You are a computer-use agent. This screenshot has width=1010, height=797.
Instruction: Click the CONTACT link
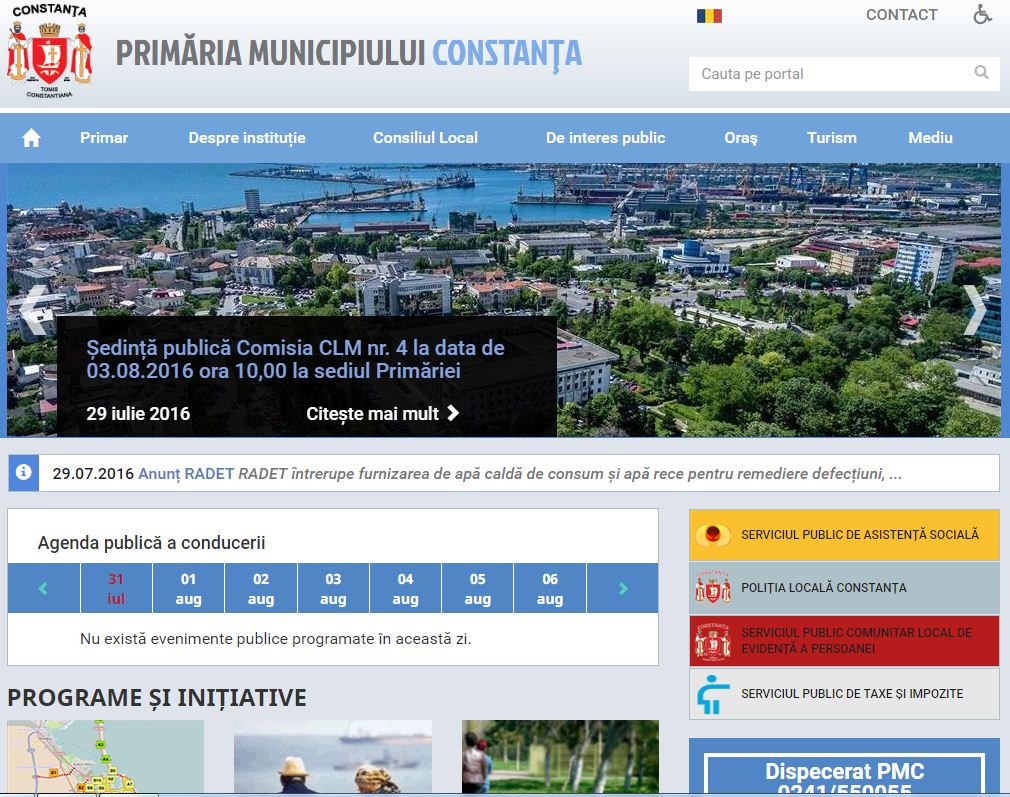pyautogui.click(x=901, y=15)
